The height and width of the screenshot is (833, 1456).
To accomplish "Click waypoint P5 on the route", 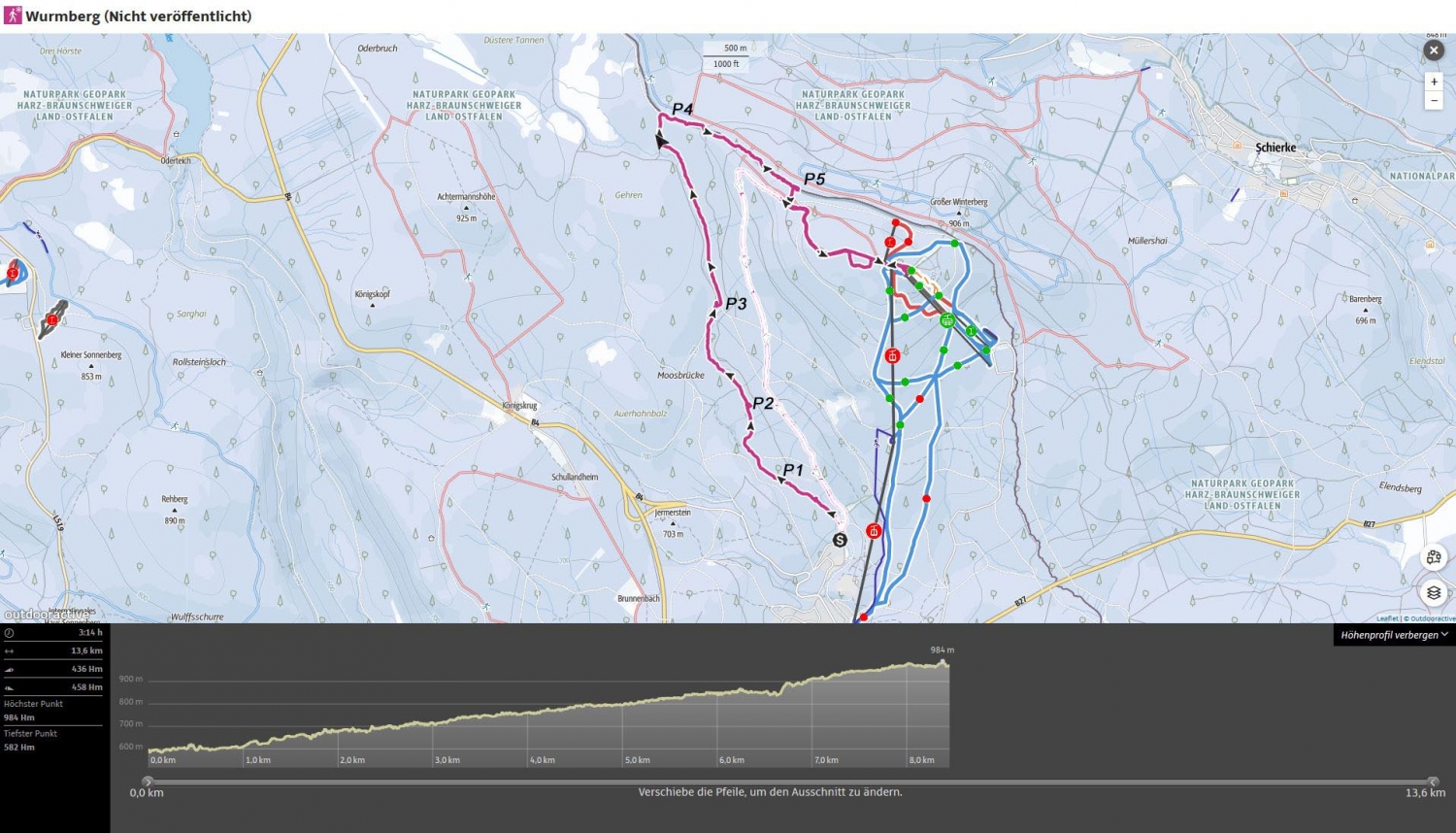I will click(813, 179).
